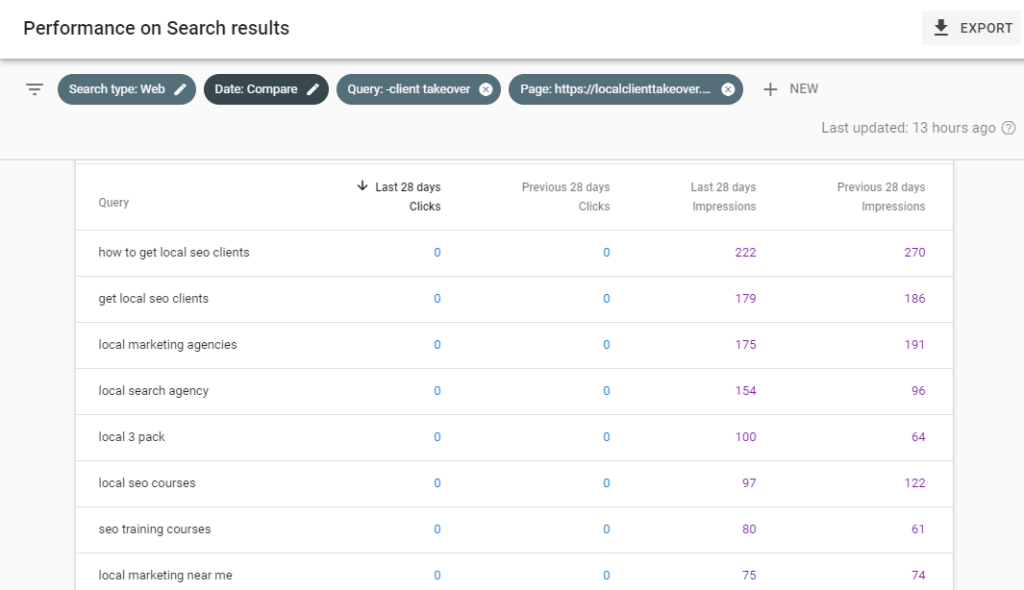The width and height of the screenshot is (1024, 590).
Task: Sort by Previous 28 days Impressions header
Action: click(x=880, y=196)
